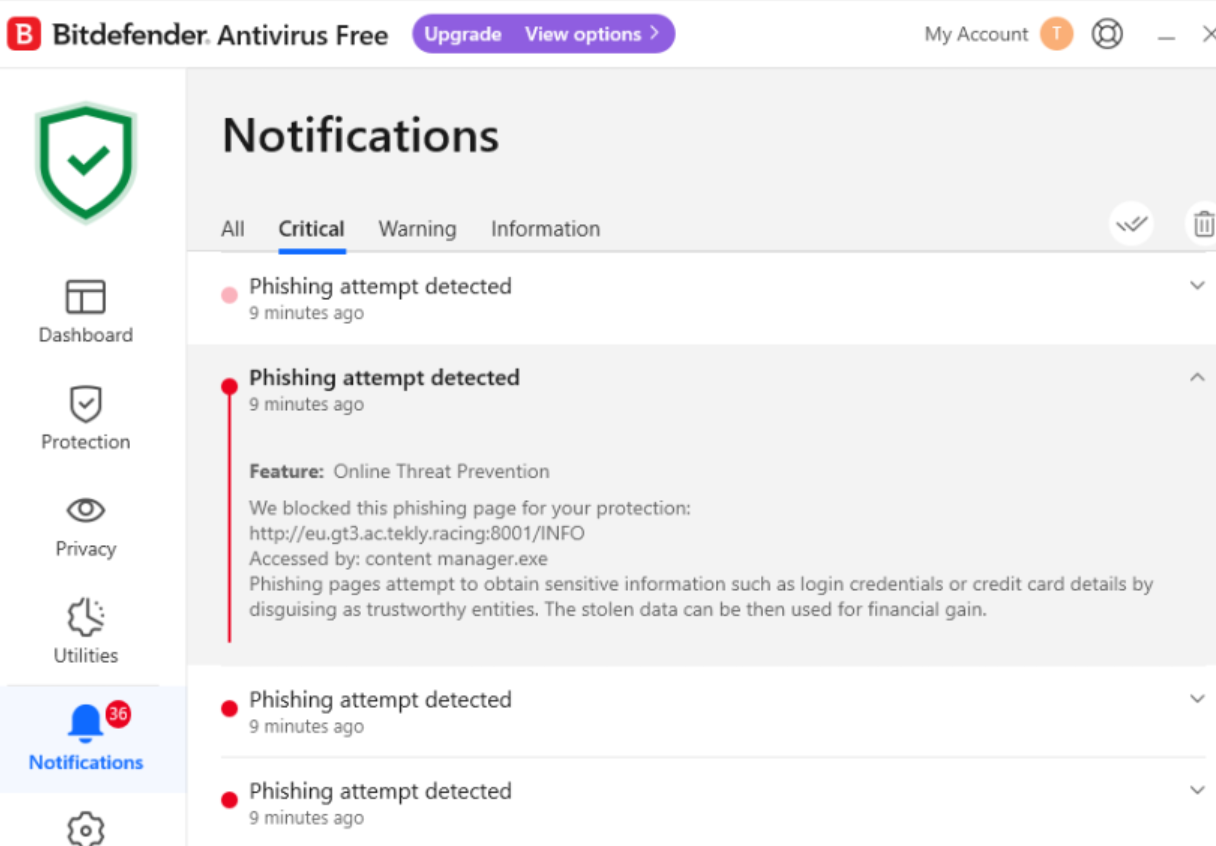
Task: Click the Upgrade View options button
Action: coord(543,34)
